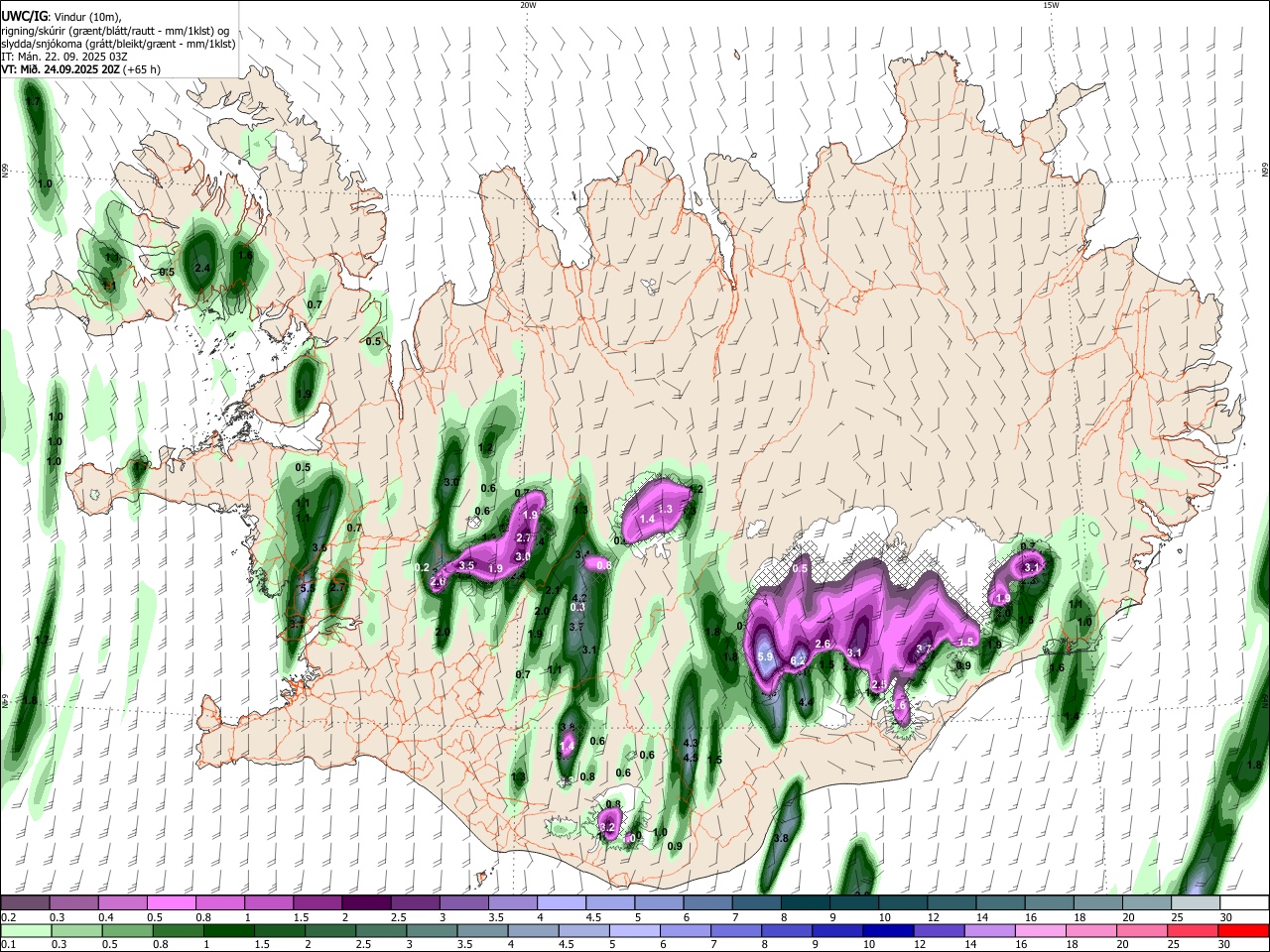Screen dimensions: 1270x952
Task: Click the 5.9 precipitation value on the map
Action: 765,657
